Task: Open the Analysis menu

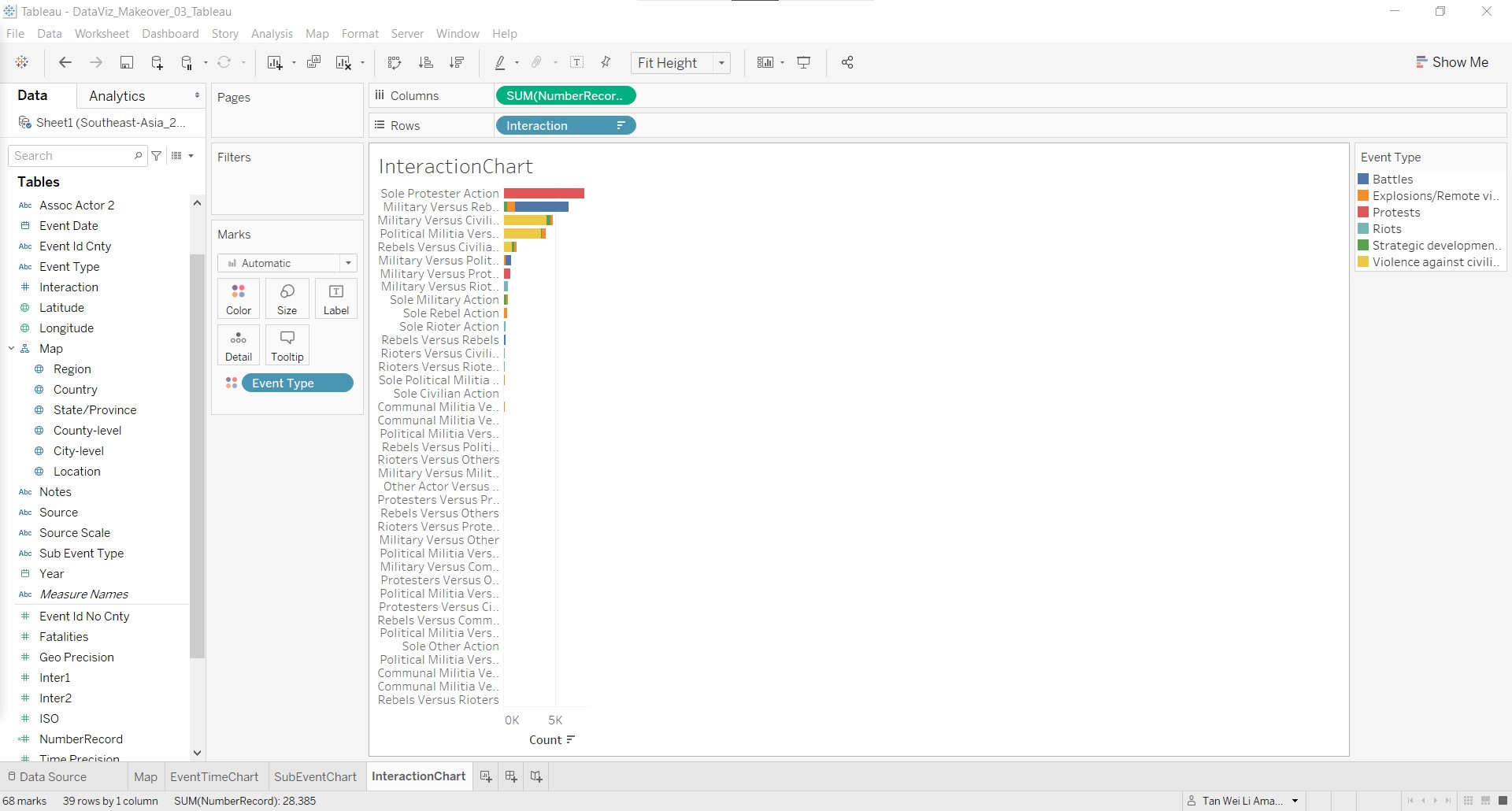Action: (x=272, y=34)
